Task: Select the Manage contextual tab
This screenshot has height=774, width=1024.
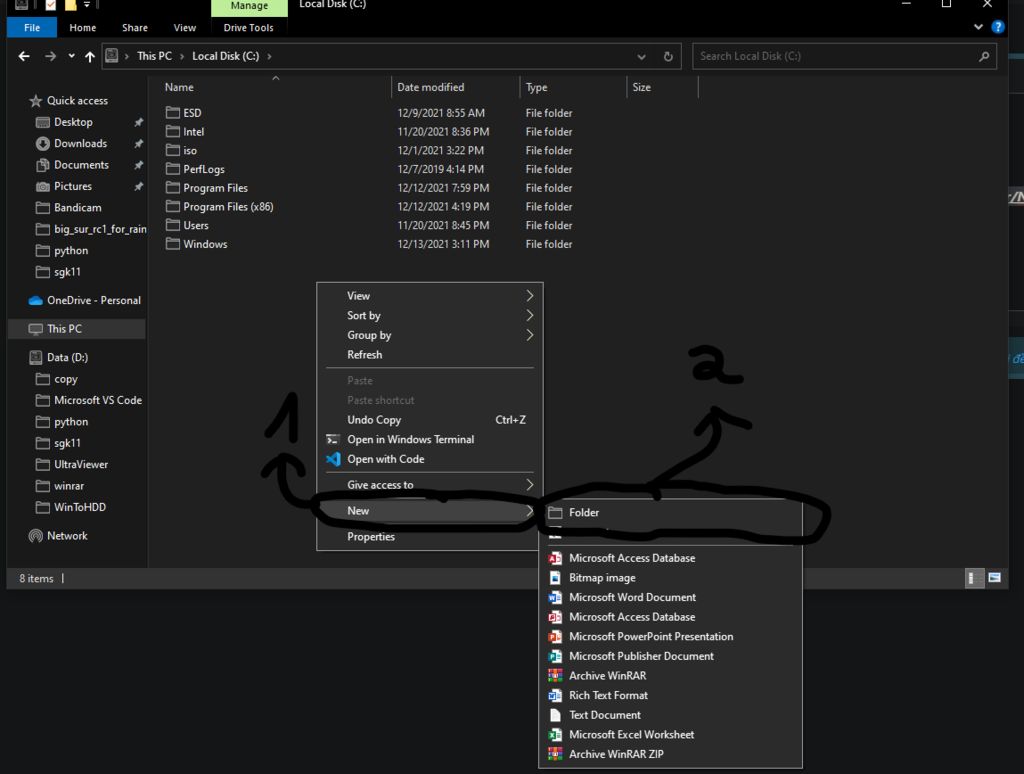Action: [249, 7]
